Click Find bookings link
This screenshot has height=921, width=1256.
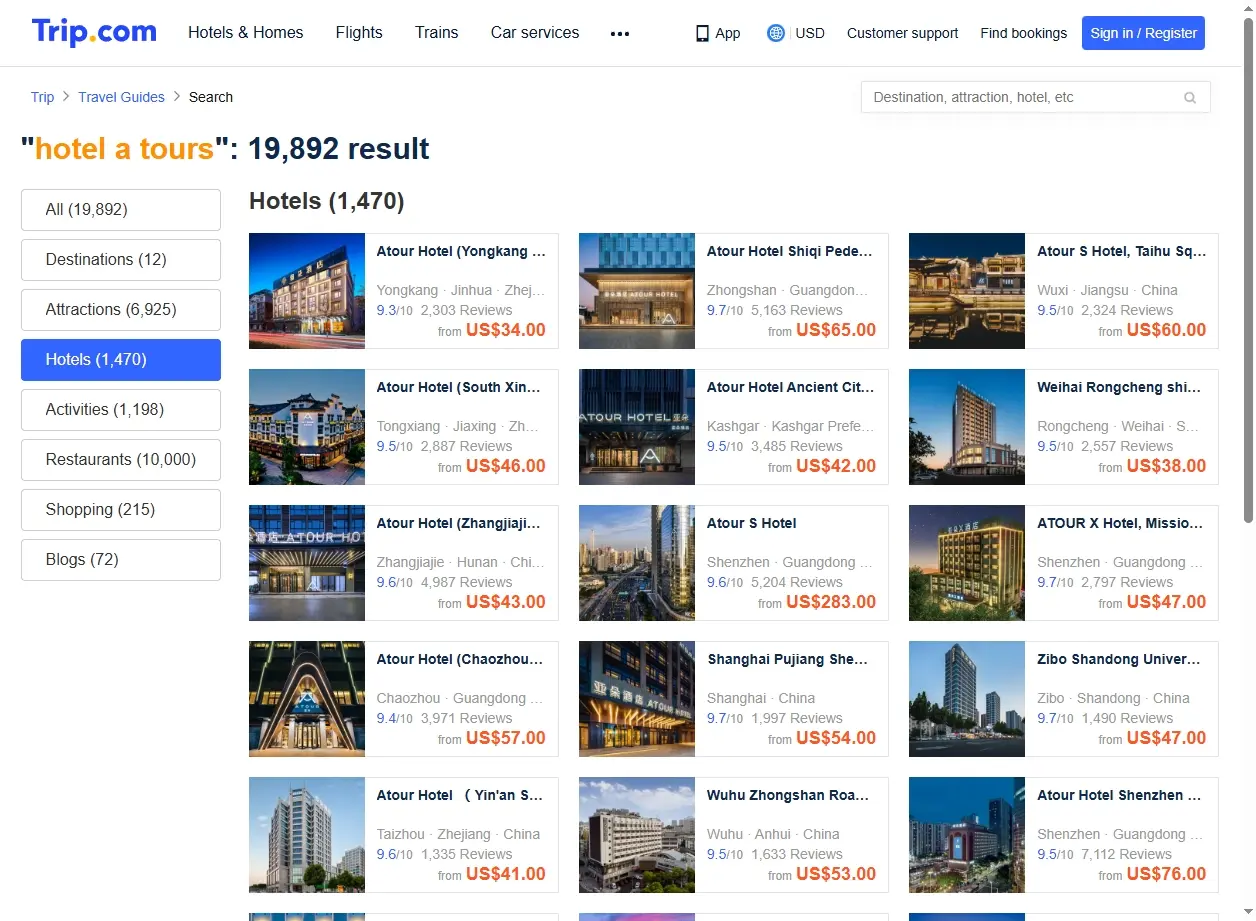point(1024,33)
